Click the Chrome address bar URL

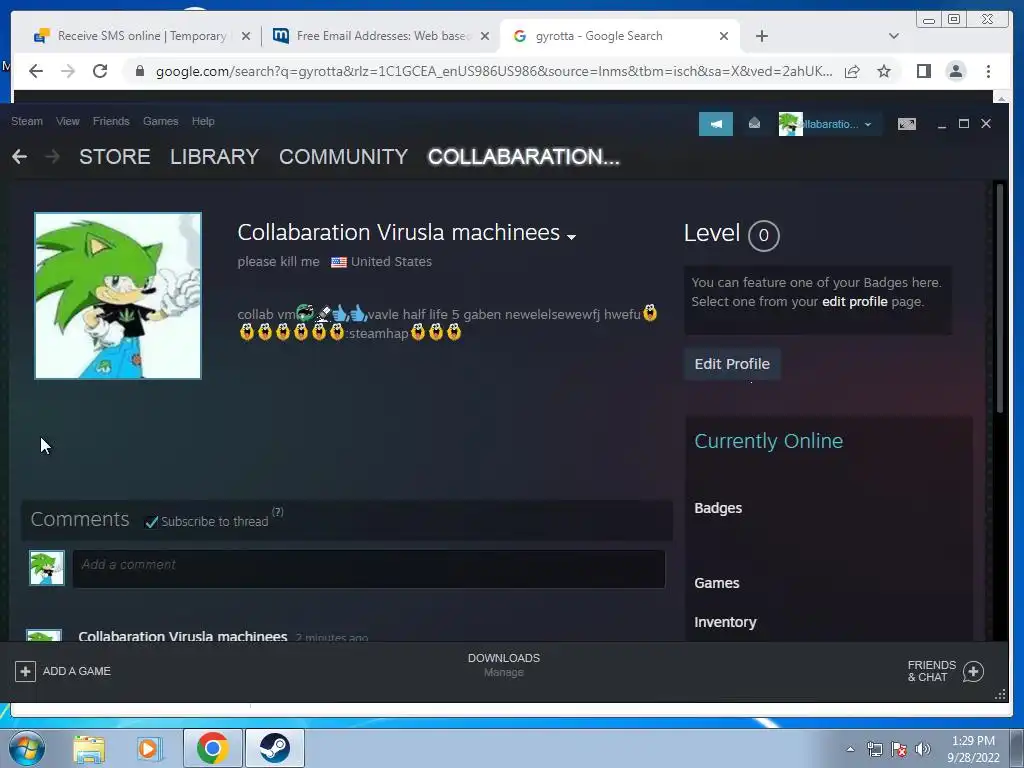tap(494, 71)
